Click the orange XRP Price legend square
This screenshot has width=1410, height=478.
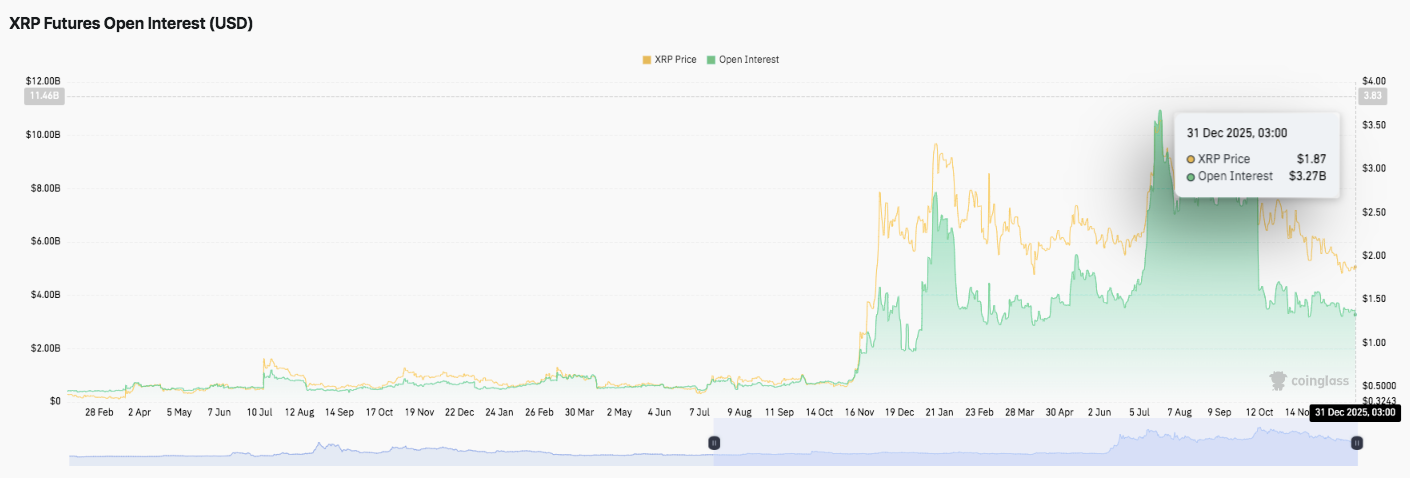[x=646, y=60]
